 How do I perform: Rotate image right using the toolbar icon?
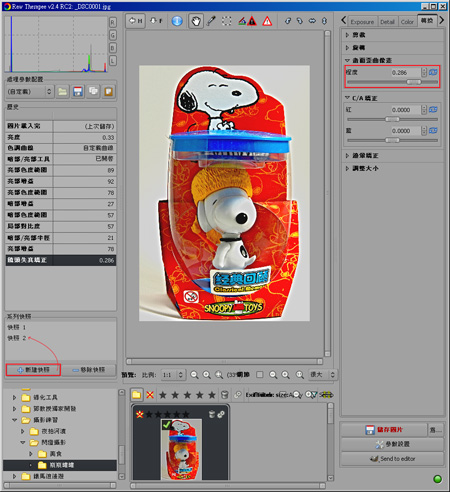300,21
